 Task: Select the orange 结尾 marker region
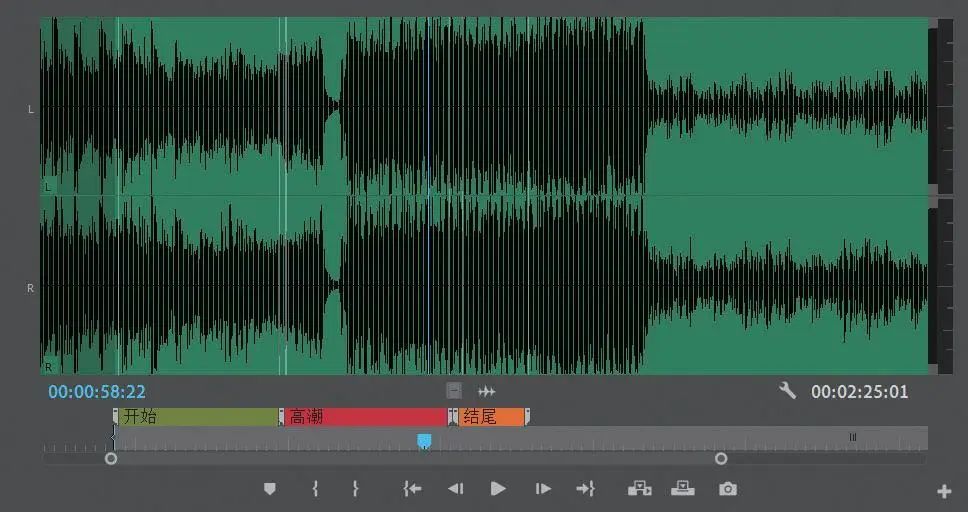pos(491,417)
